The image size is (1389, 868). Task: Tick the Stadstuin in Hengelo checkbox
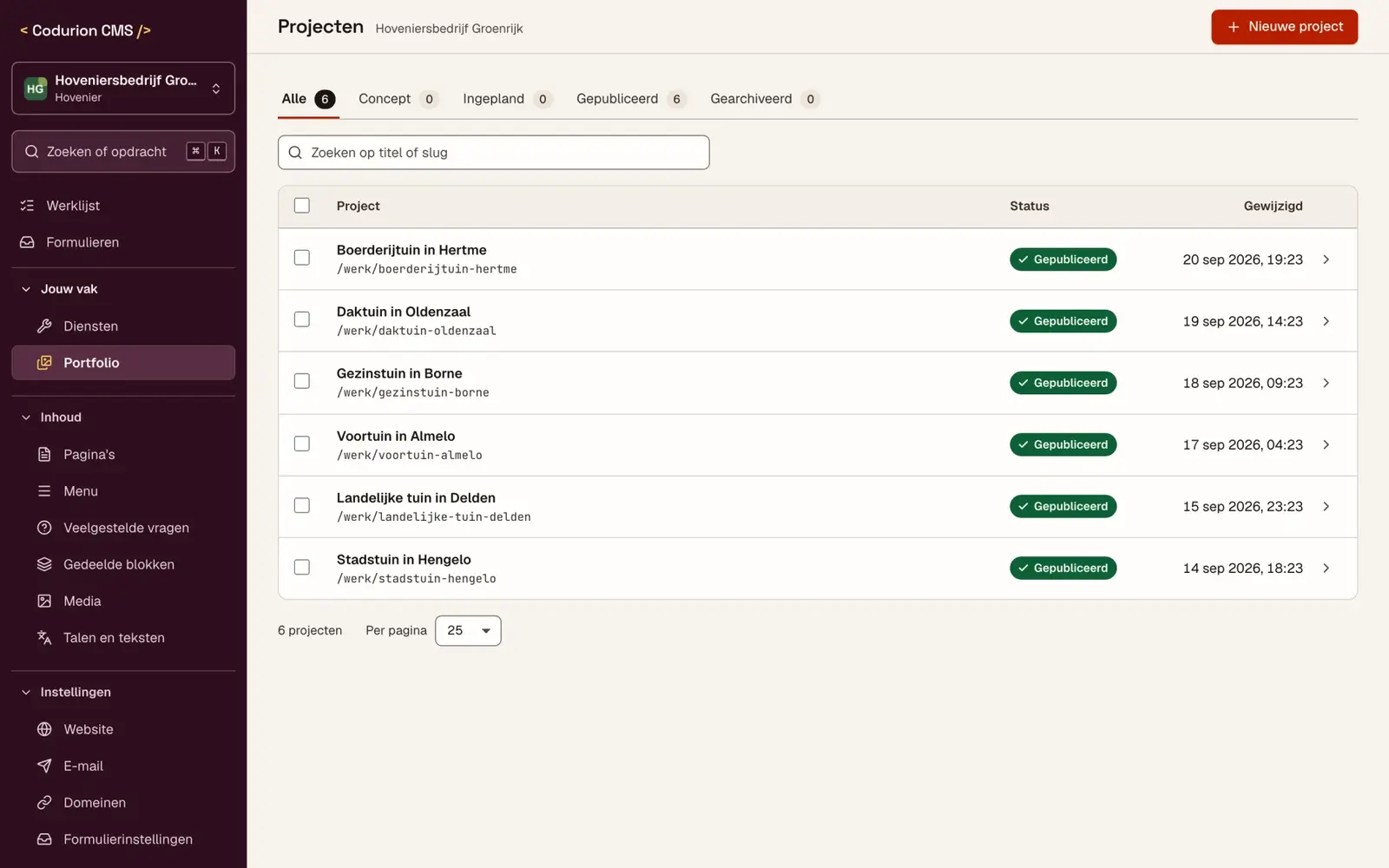302,567
